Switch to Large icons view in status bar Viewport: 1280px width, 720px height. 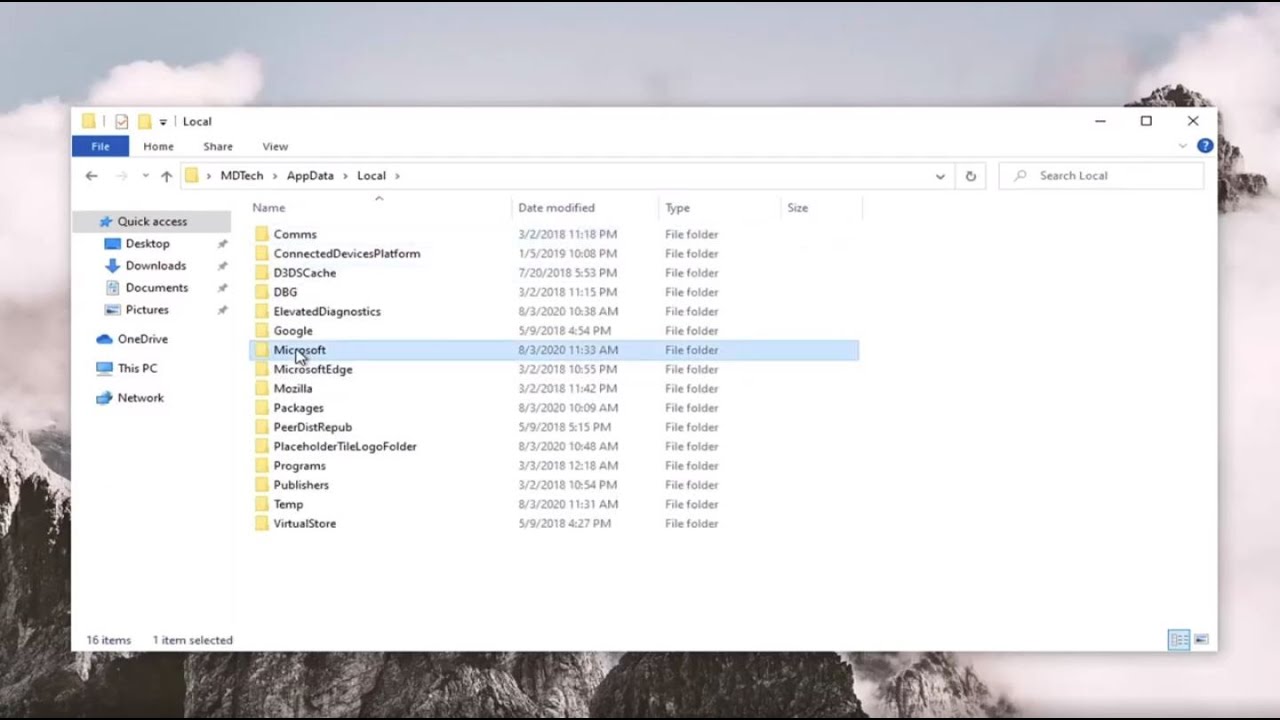coord(1201,640)
